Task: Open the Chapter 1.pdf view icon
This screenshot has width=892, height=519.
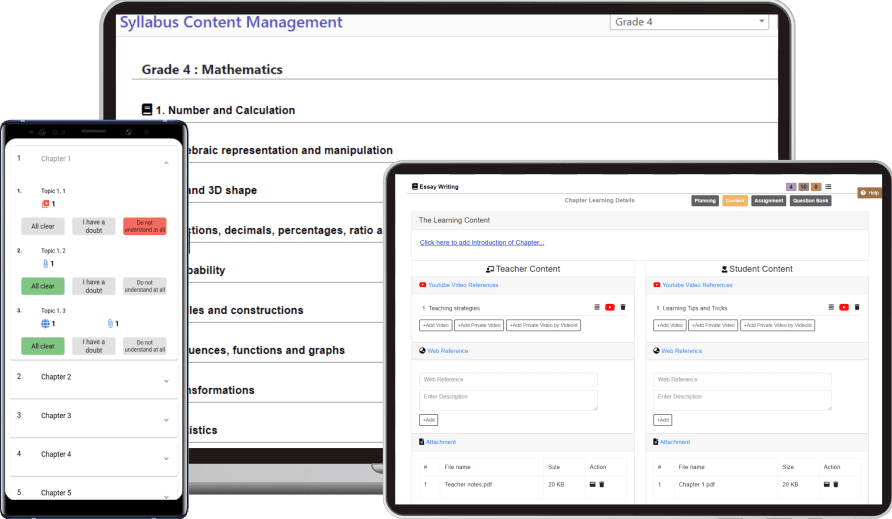Action: (x=827, y=484)
